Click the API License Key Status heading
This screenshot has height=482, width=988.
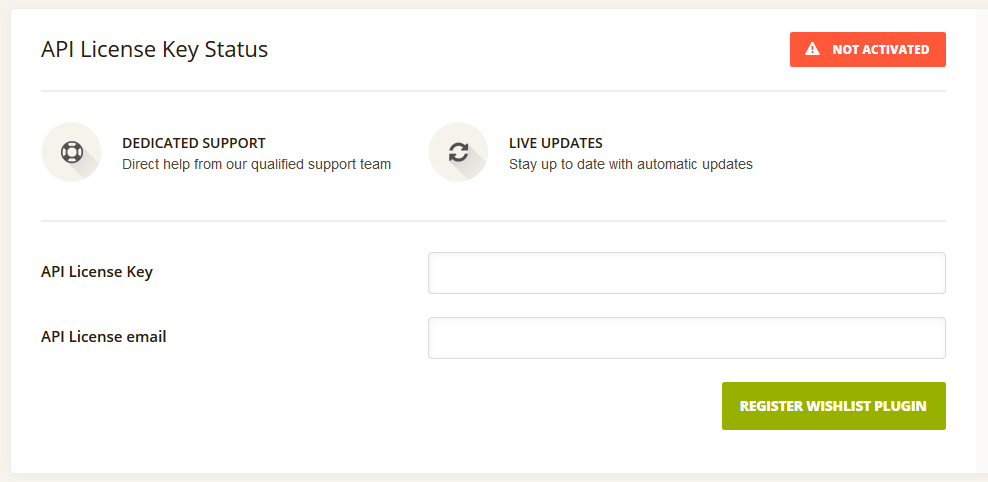pyautogui.click(x=154, y=49)
